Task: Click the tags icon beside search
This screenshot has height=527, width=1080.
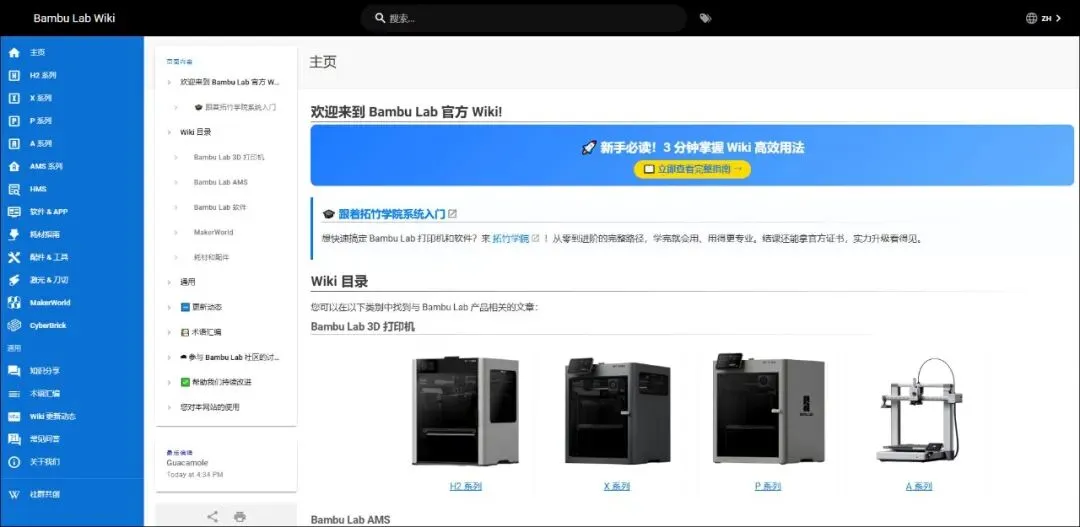Action: pos(705,19)
